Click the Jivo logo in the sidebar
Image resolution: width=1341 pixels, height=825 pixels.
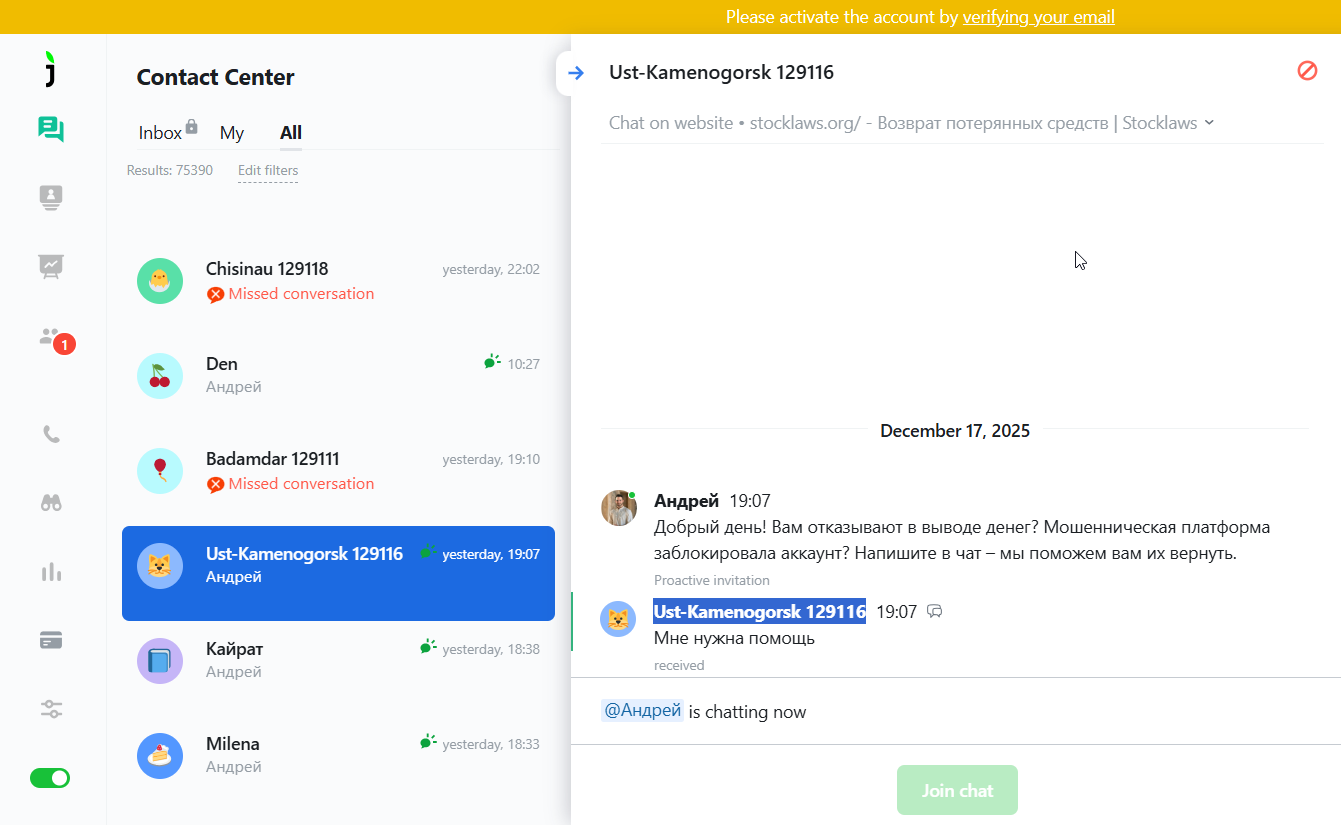tap(51, 68)
